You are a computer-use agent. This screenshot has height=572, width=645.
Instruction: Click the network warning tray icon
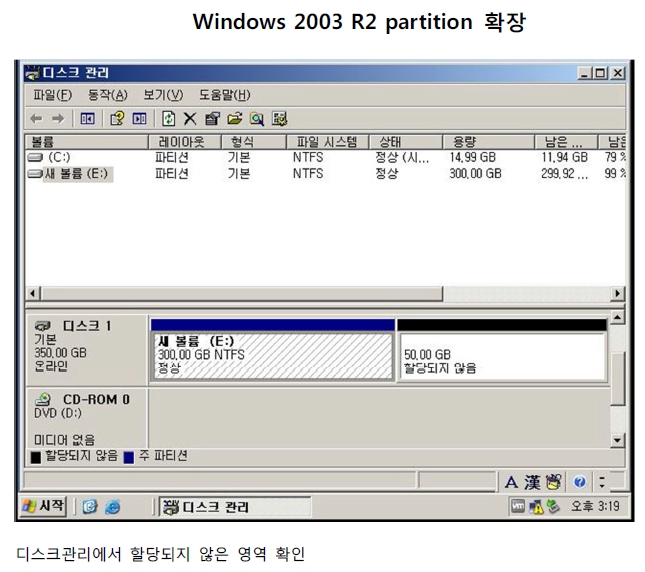coord(536,507)
